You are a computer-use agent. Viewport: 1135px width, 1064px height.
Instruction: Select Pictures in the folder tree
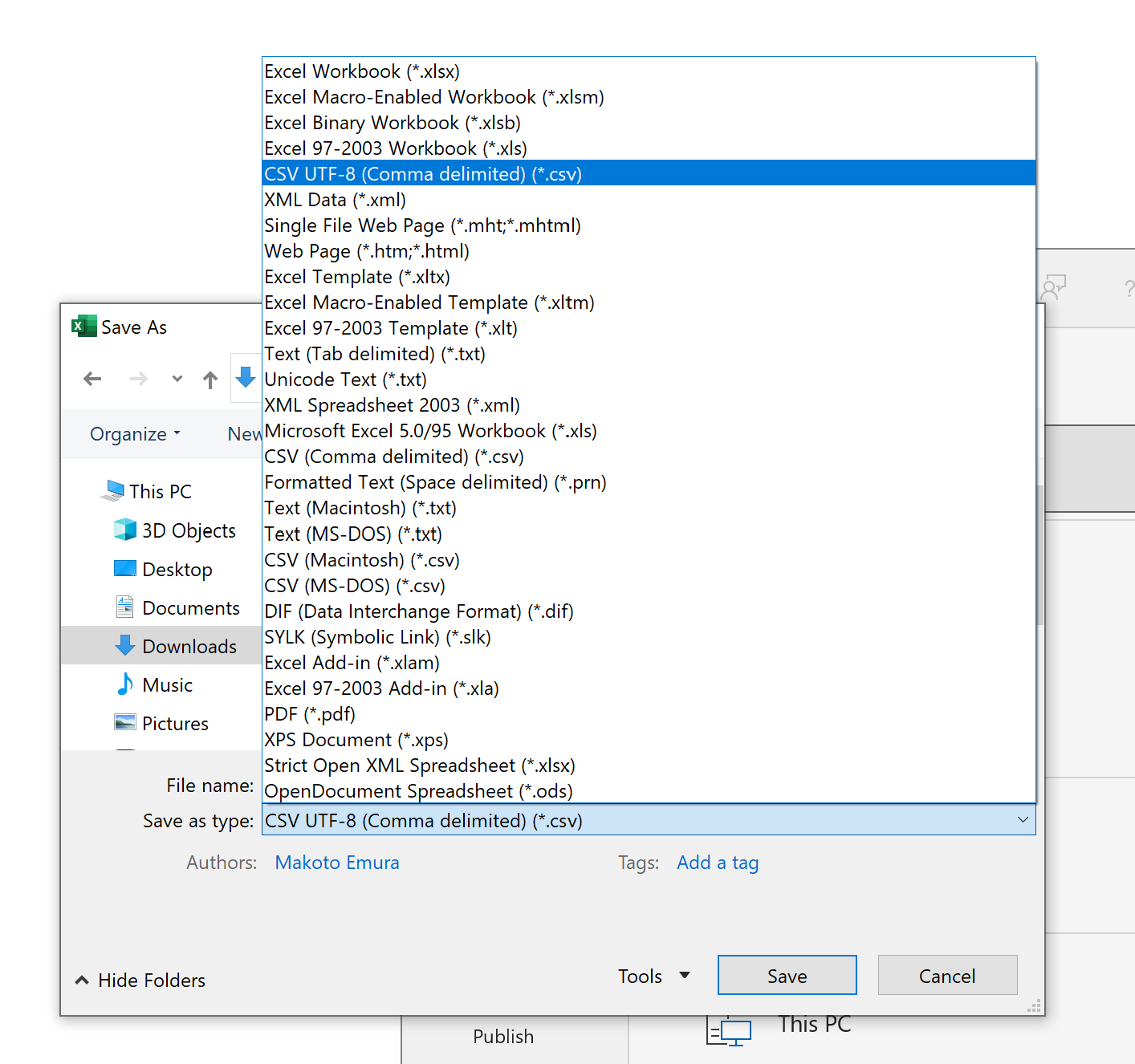click(175, 723)
